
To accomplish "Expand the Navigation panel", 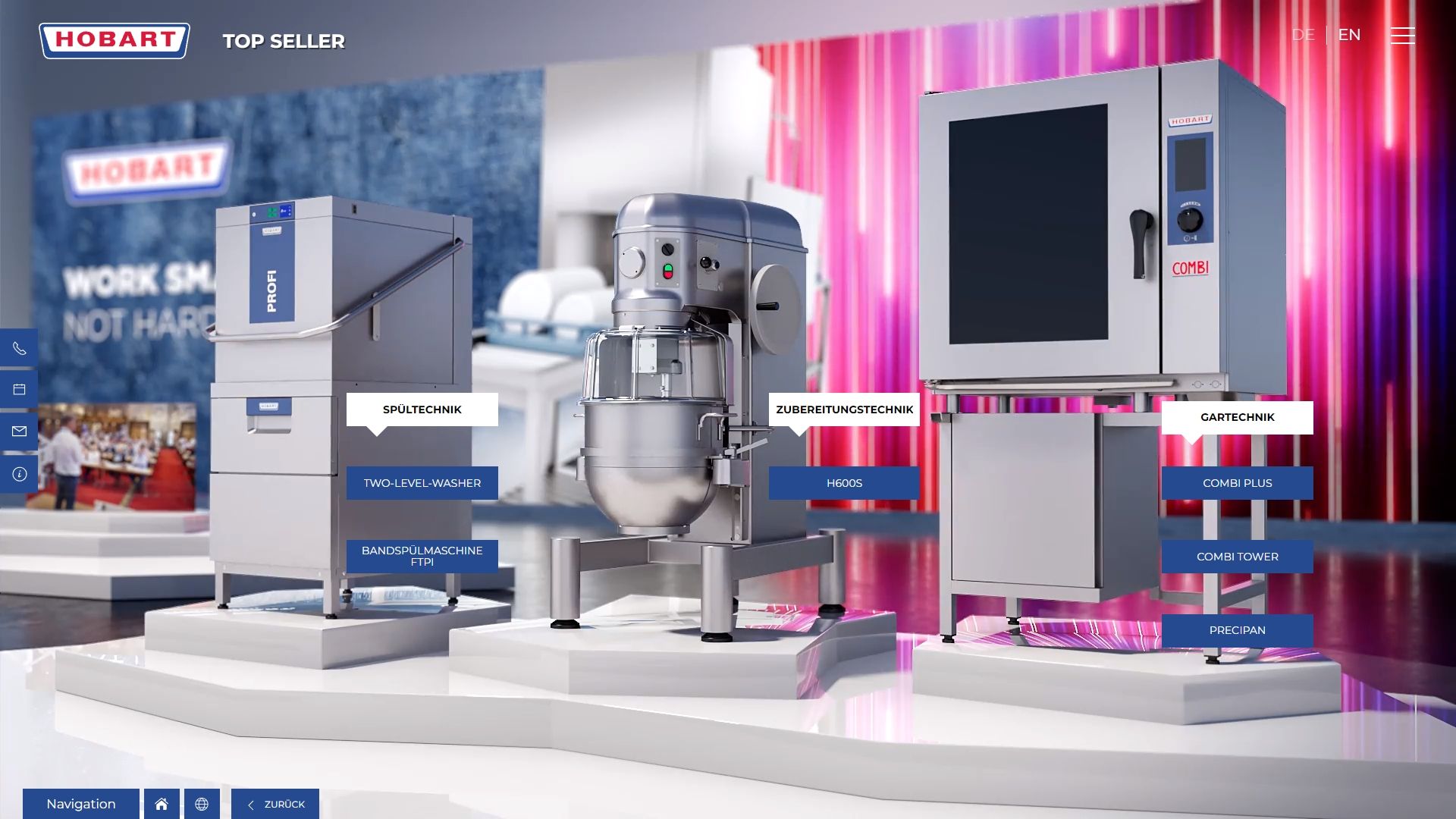I will (x=81, y=804).
